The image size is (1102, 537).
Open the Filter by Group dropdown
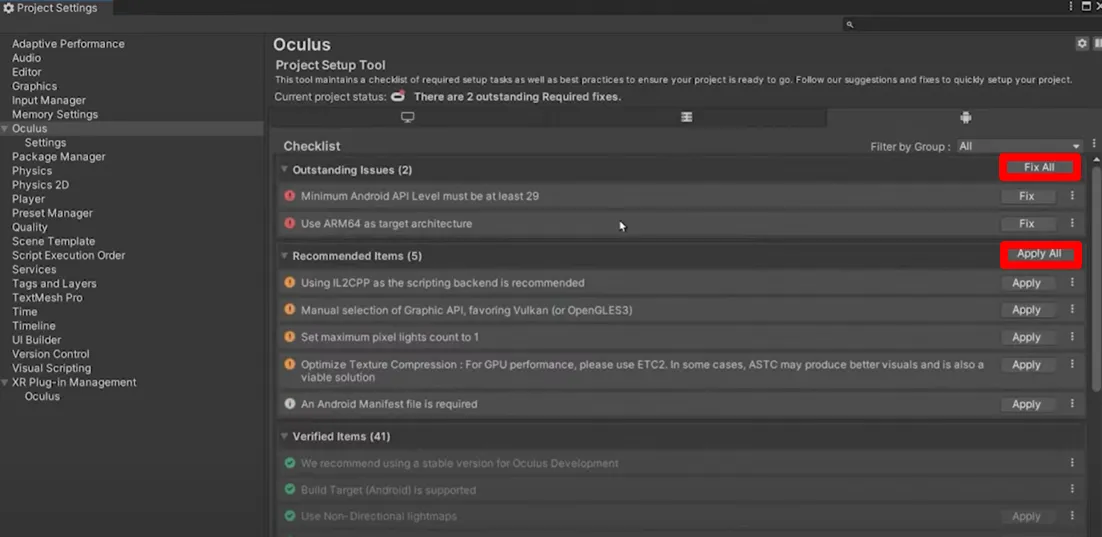pyautogui.click(x=1019, y=146)
